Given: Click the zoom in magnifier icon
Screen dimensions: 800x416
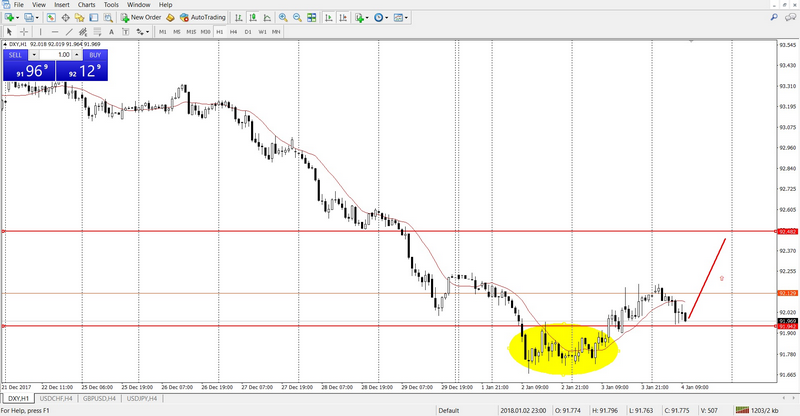Looking at the screenshot, I should (283, 18).
